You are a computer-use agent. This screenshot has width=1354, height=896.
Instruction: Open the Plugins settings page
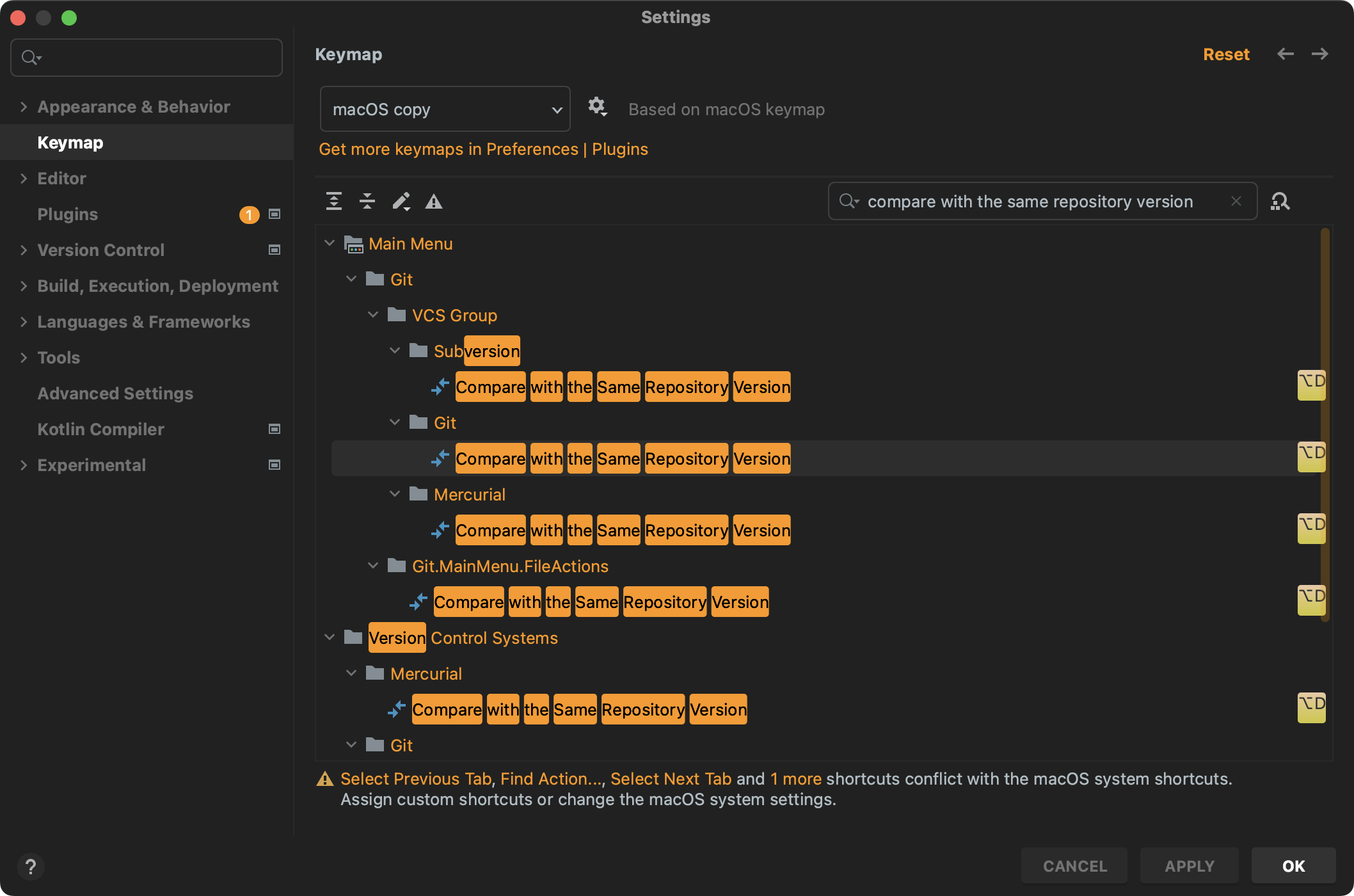[x=68, y=214]
